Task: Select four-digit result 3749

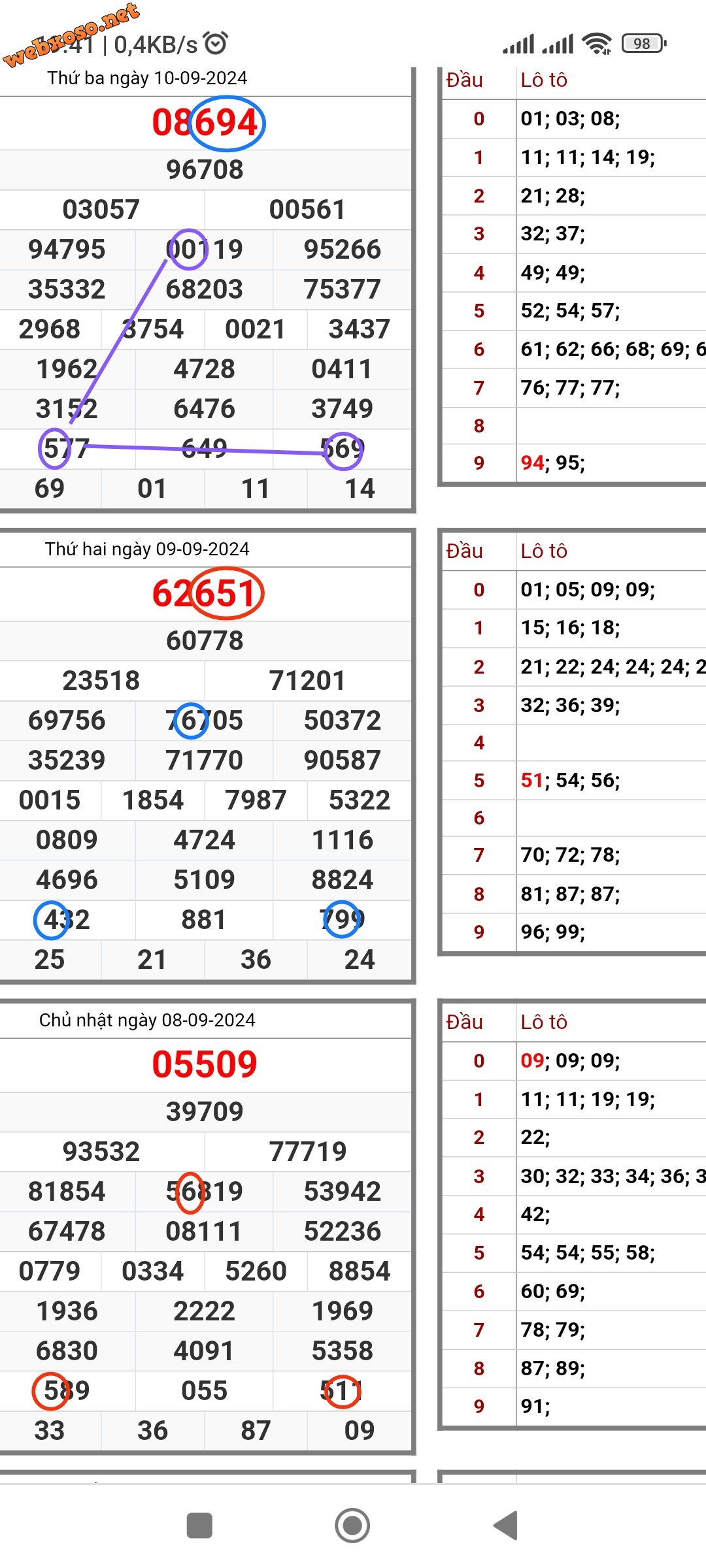Action: (343, 409)
